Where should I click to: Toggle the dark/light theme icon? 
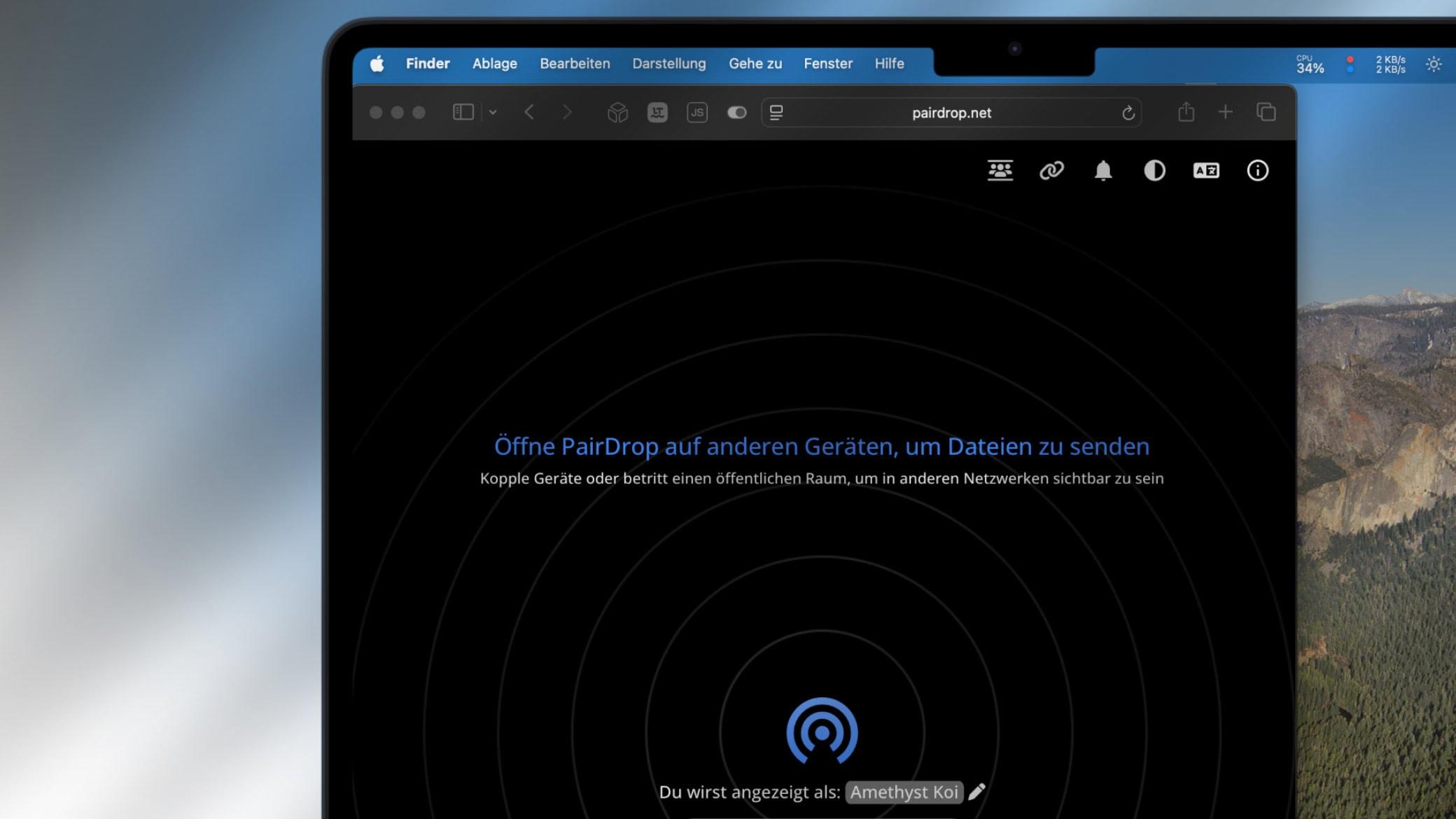pos(1154,170)
